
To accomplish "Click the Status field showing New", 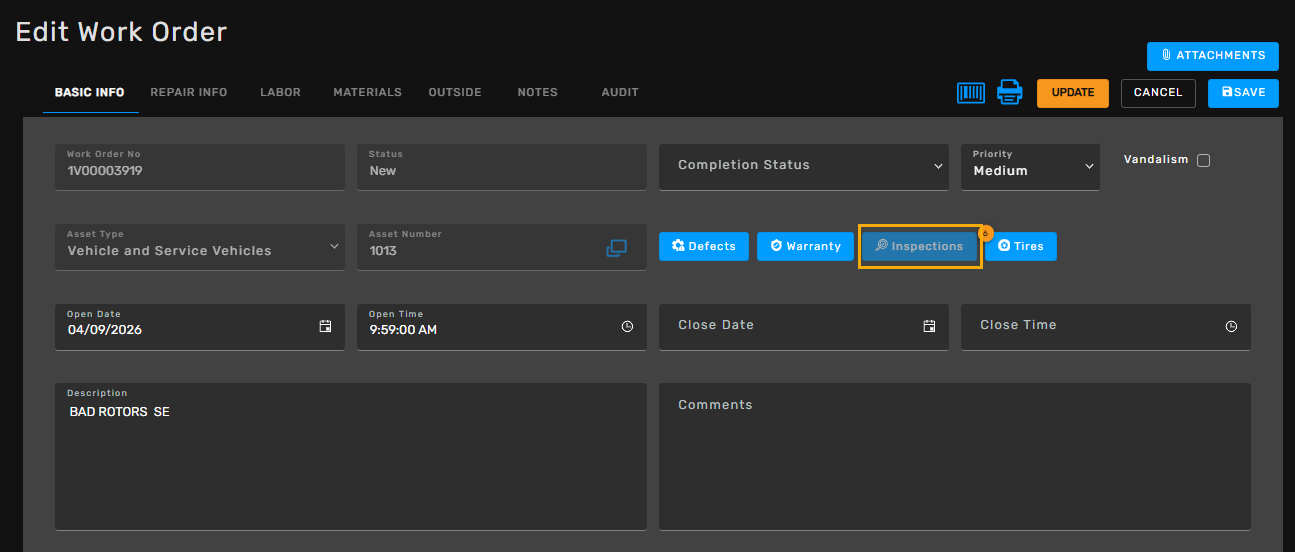I will click(x=502, y=167).
